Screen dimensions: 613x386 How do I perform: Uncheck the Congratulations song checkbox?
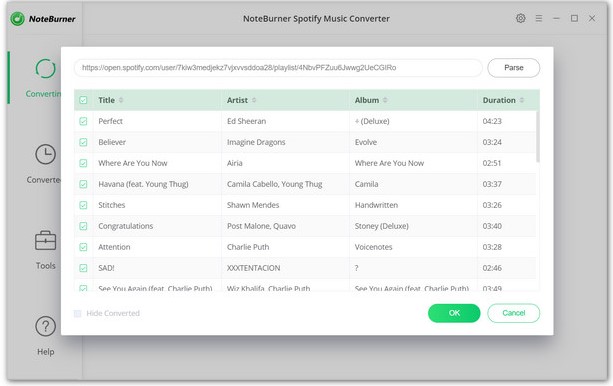click(x=83, y=226)
